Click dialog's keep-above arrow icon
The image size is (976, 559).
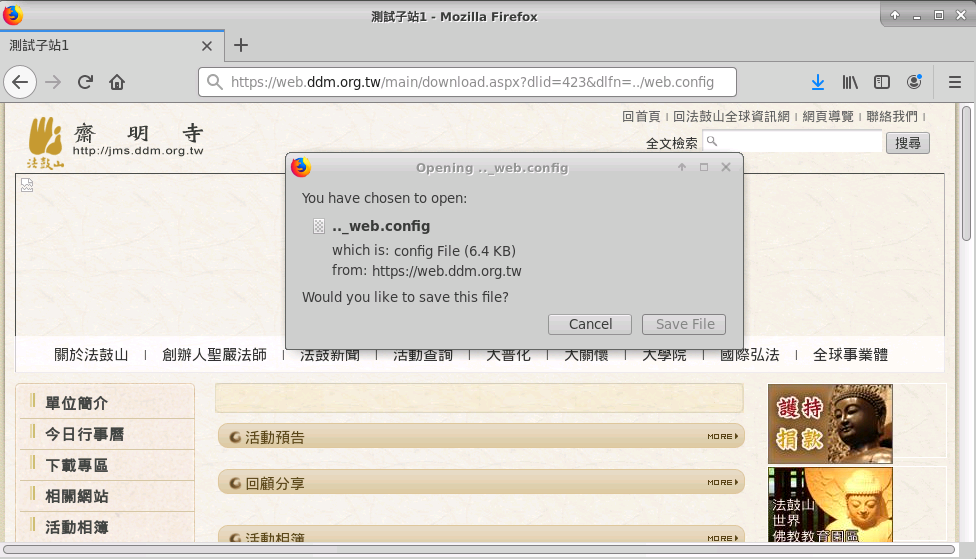pyautogui.click(x=682, y=167)
